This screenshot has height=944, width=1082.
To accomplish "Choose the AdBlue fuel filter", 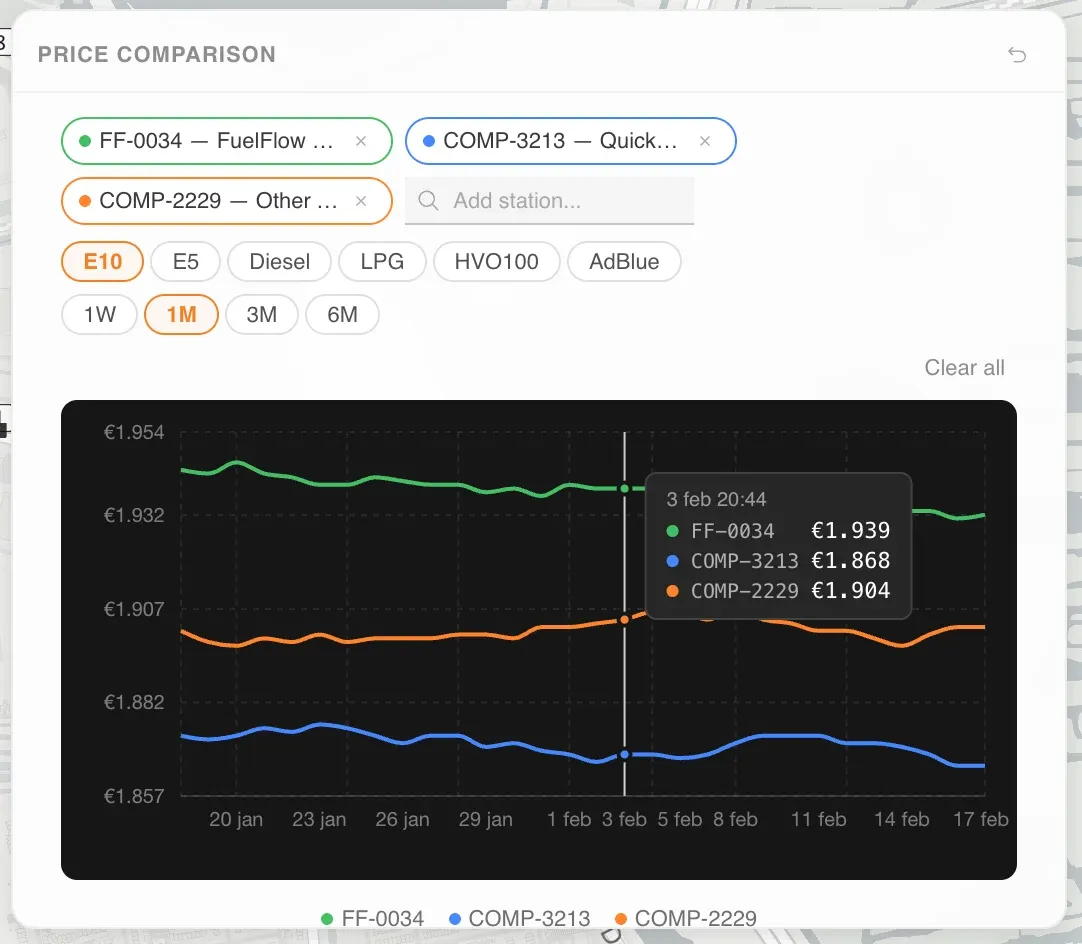I will [624, 262].
